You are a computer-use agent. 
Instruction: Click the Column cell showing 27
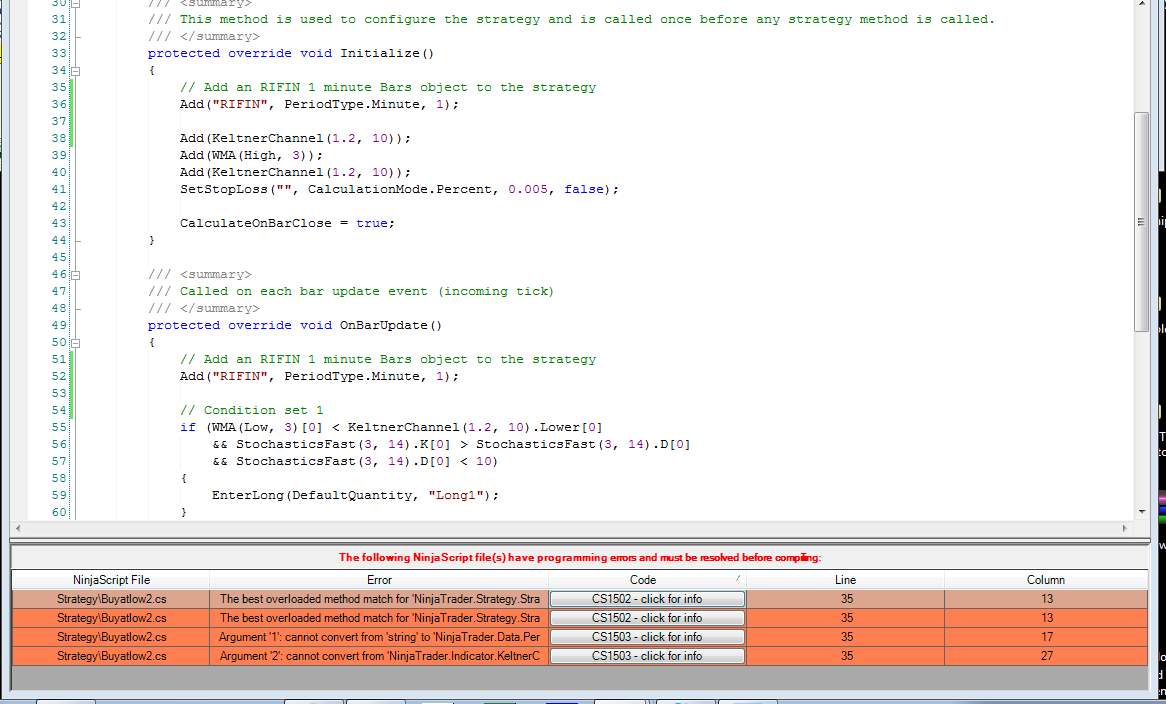1046,656
